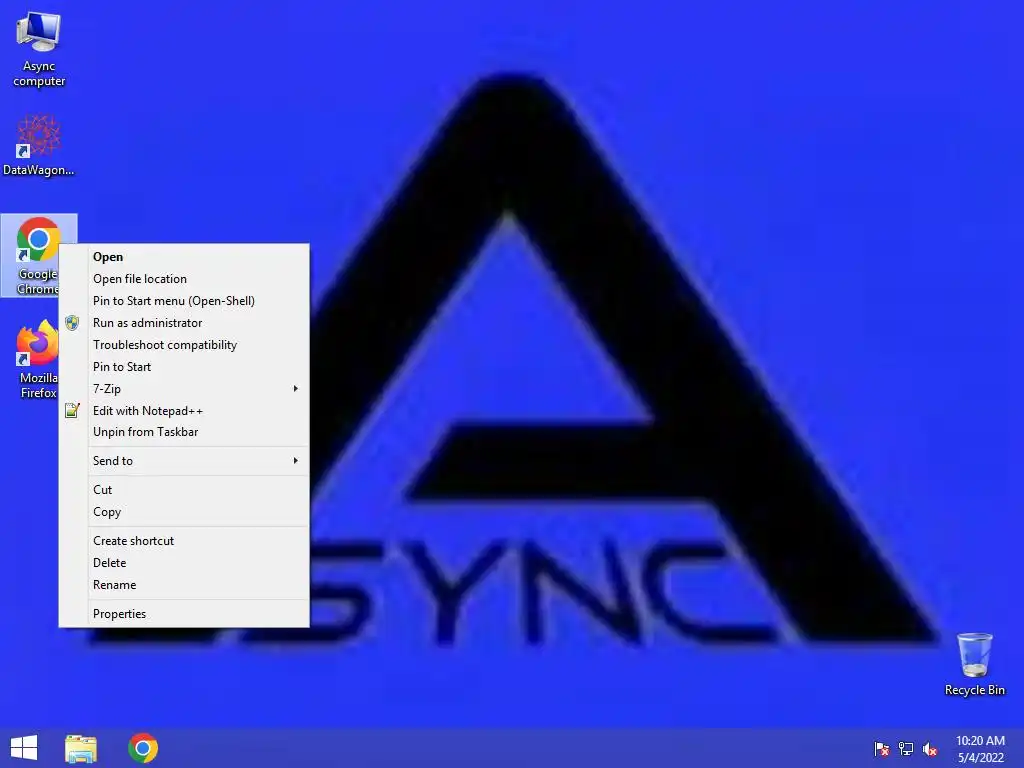Open the Windows Start button

point(24,748)
